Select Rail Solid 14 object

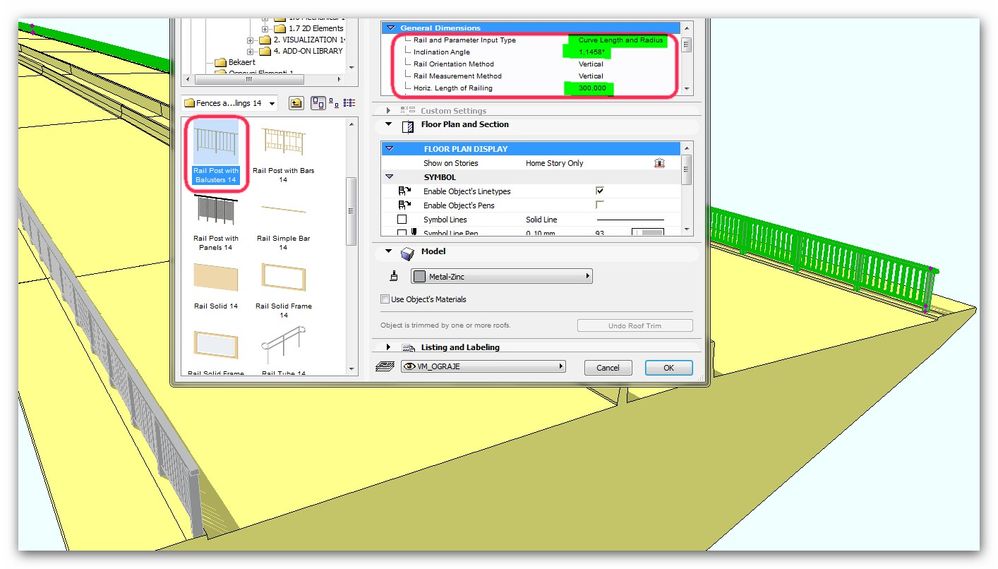216,286
